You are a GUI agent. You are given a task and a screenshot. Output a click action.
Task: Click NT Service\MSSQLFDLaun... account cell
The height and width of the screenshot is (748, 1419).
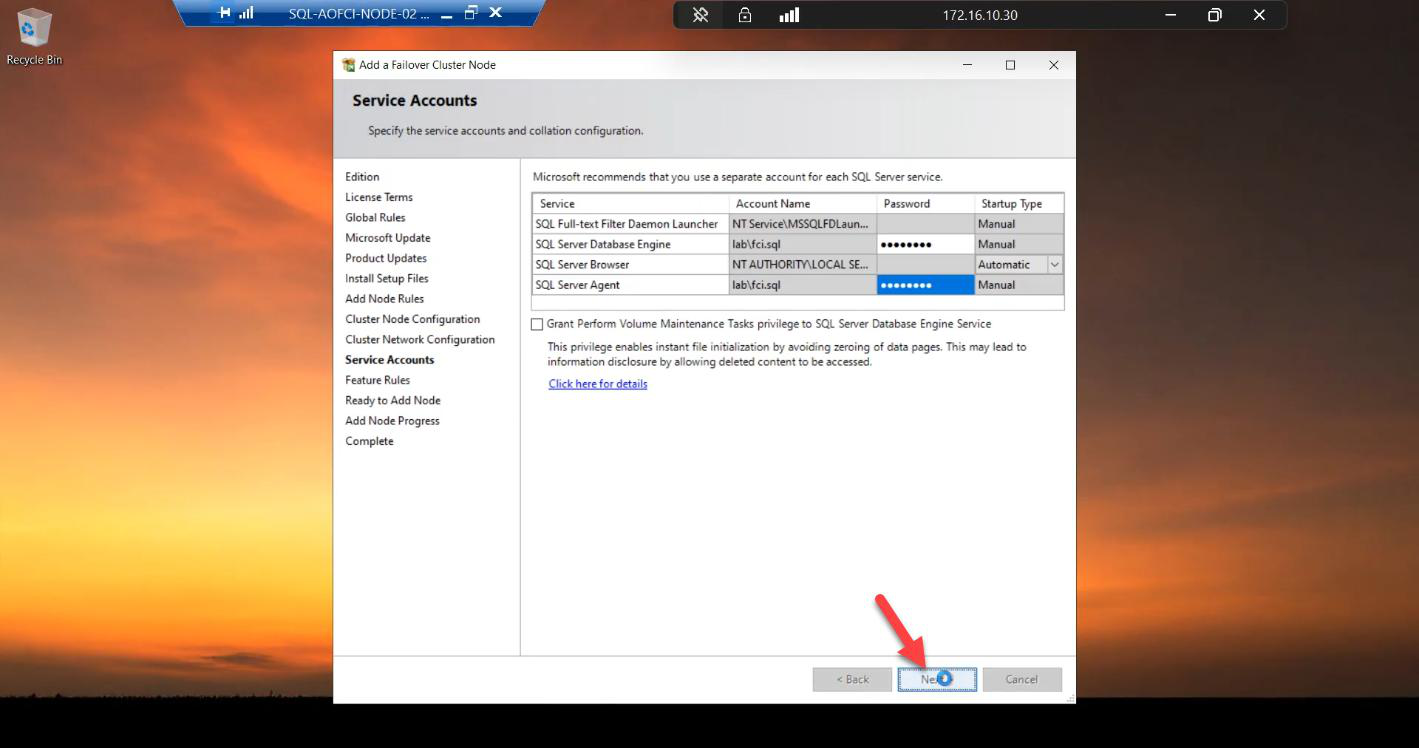(803, 224)
